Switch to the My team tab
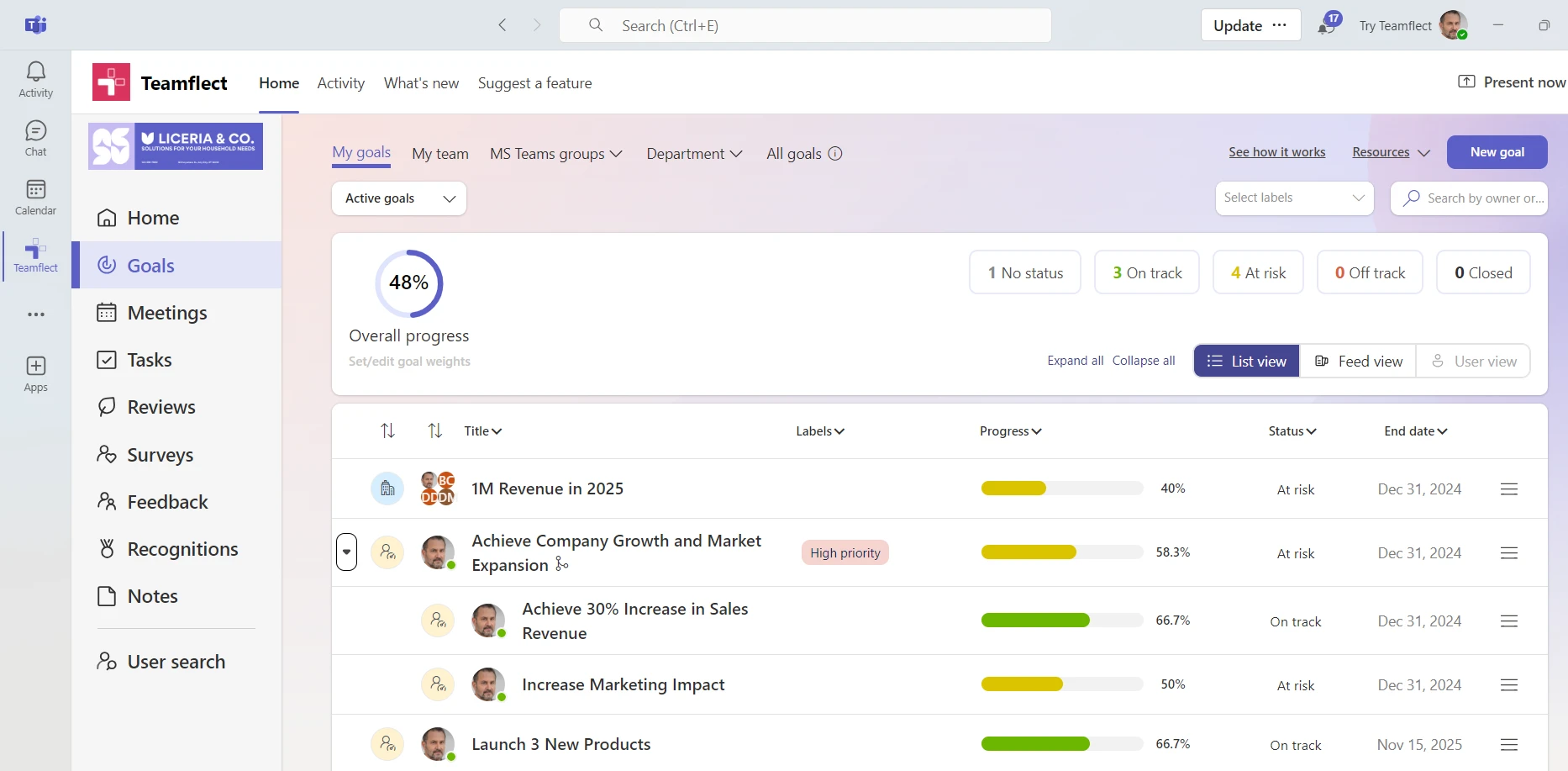 point(440,153)
